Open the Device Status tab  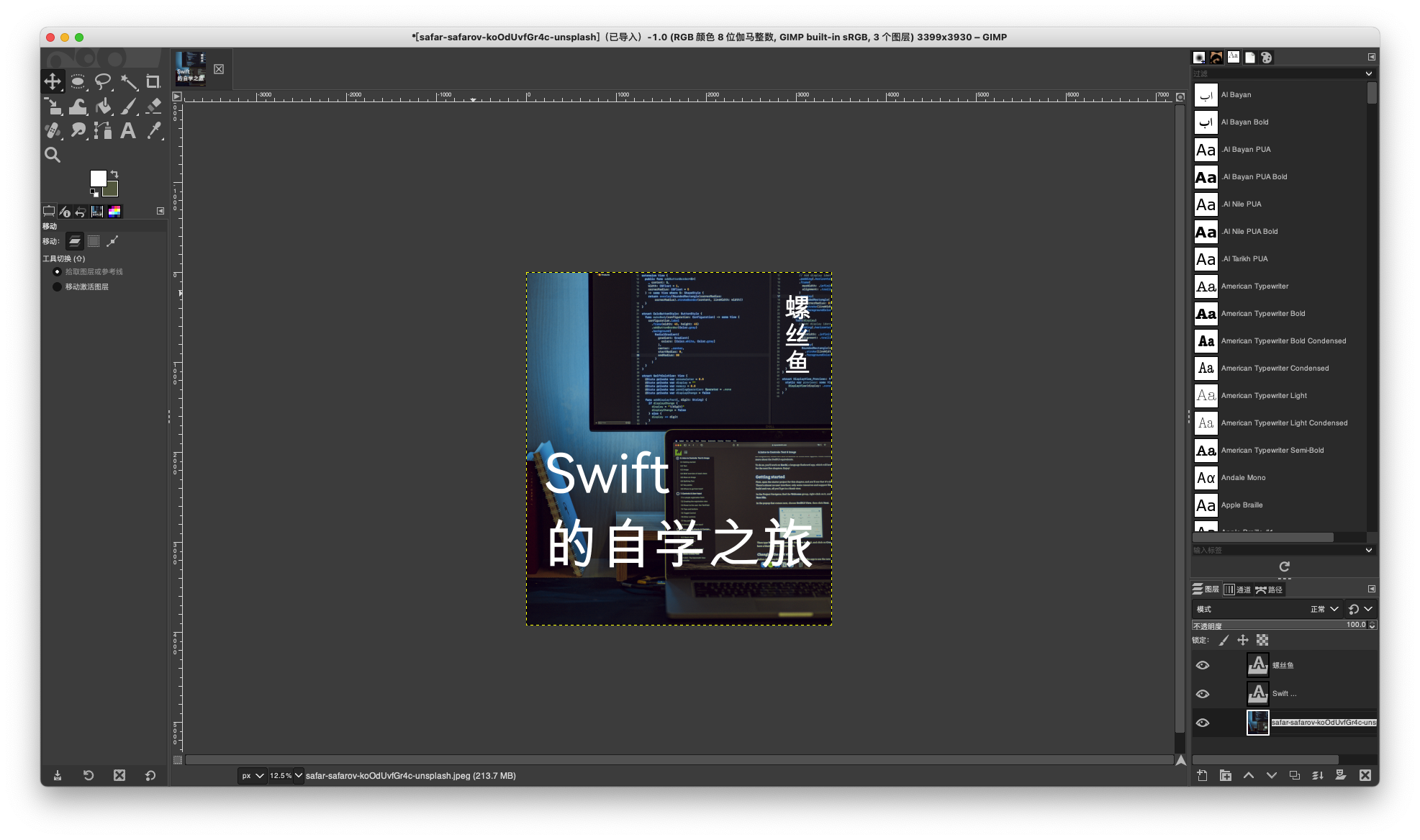tap(65, 212)
